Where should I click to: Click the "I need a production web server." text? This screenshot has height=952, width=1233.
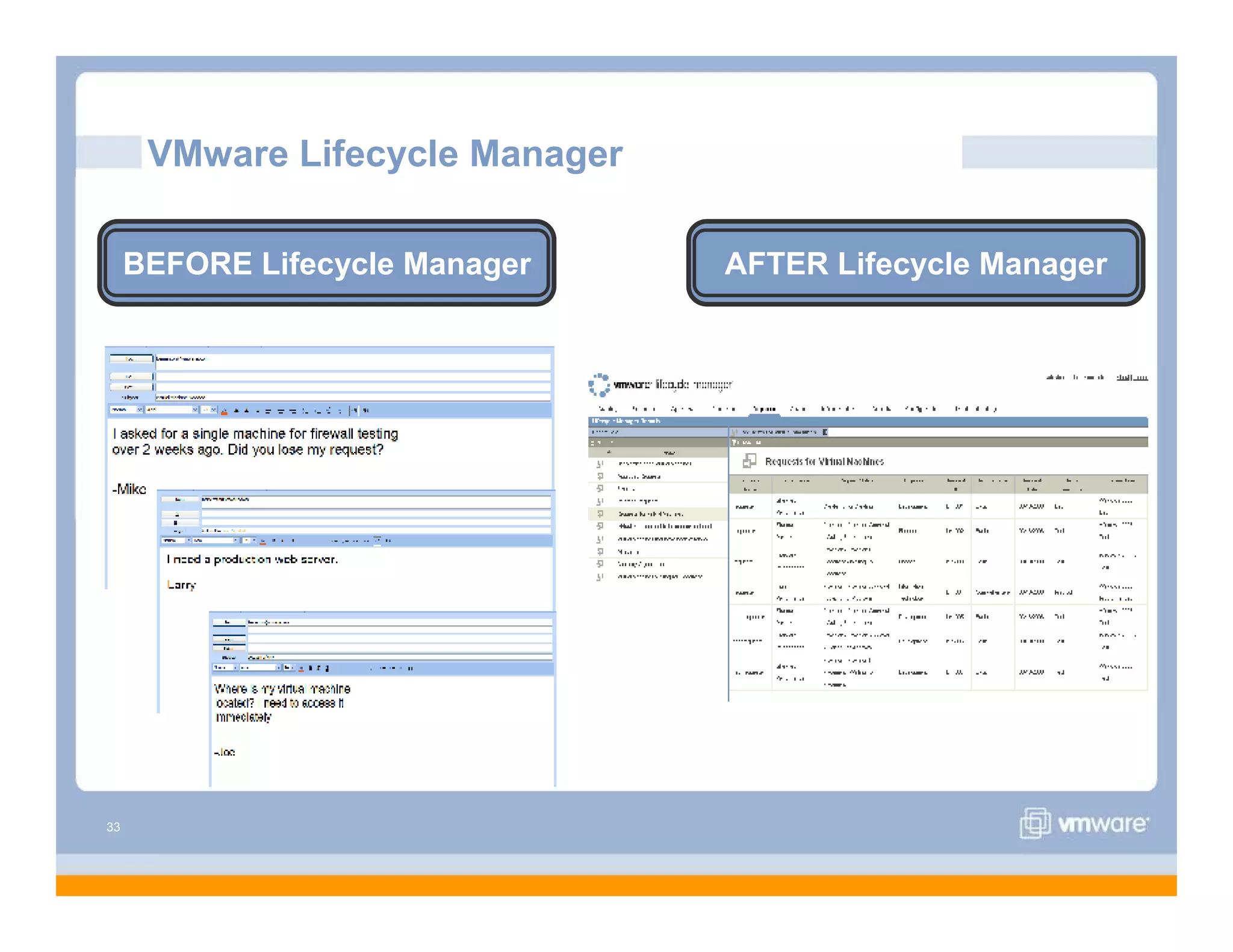pyautogui.click(x=252, y=559)
